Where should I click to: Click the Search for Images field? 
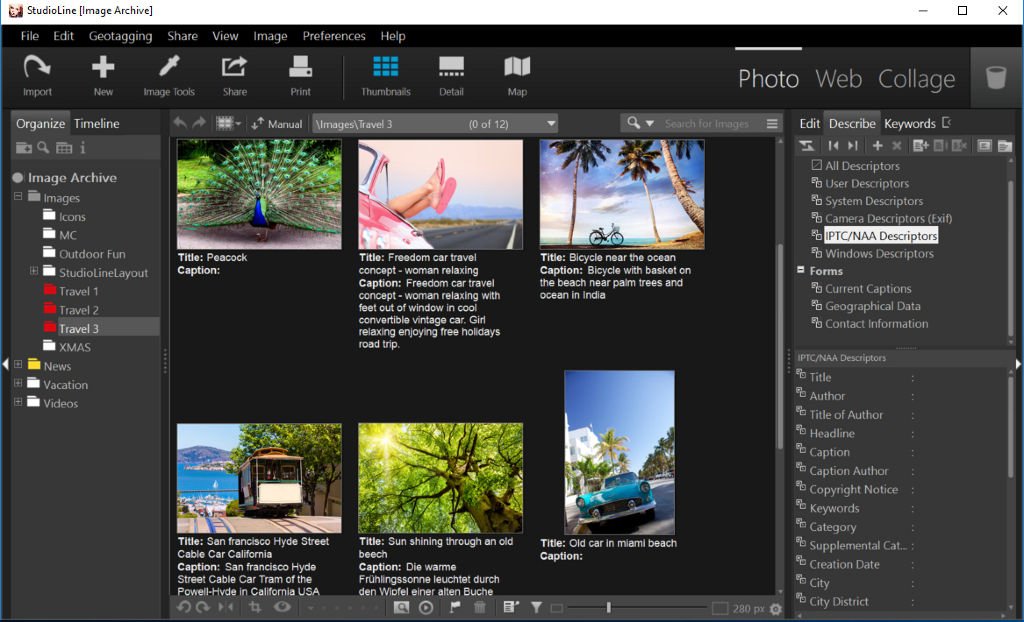click(707, 123)
